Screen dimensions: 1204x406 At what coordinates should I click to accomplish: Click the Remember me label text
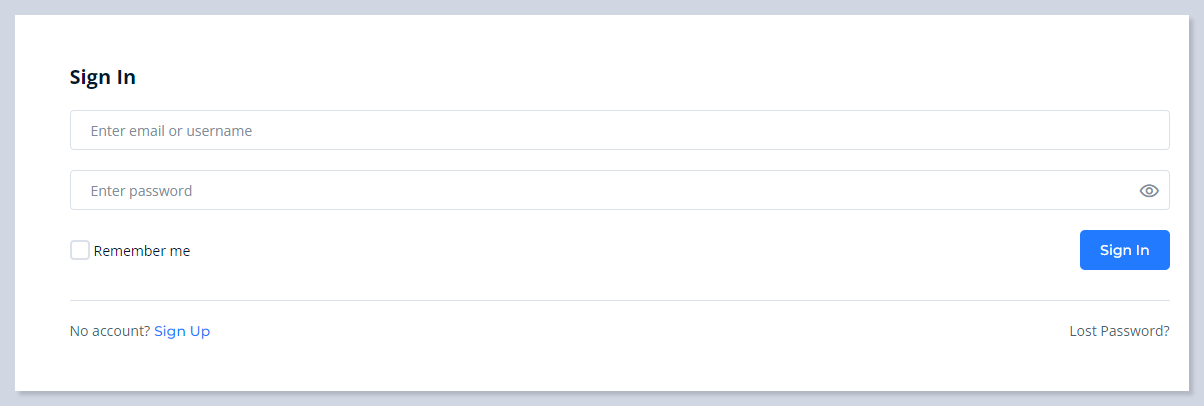pos(141,251)
